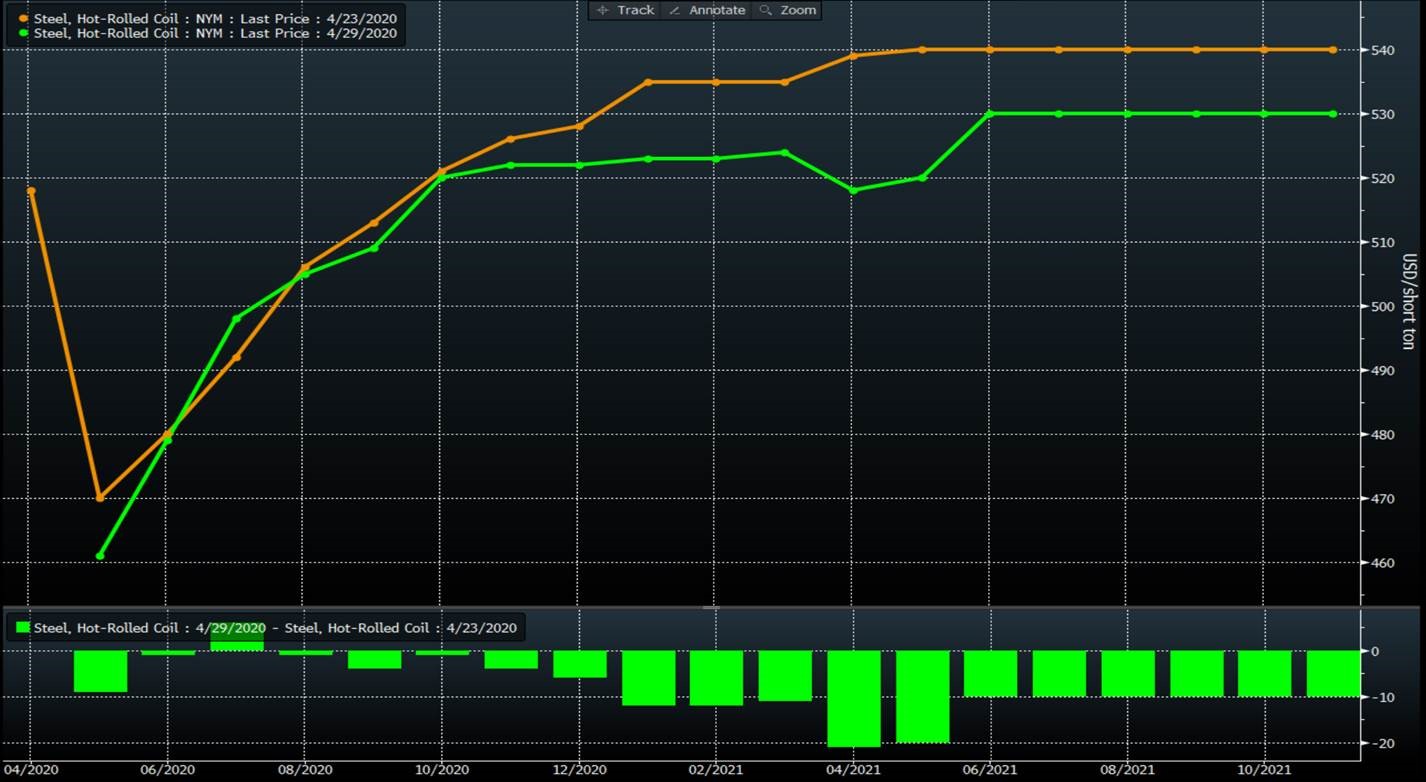Click the 06/2021 date axis label
This screenshot has width=1426, height=782.
[990, 769]
